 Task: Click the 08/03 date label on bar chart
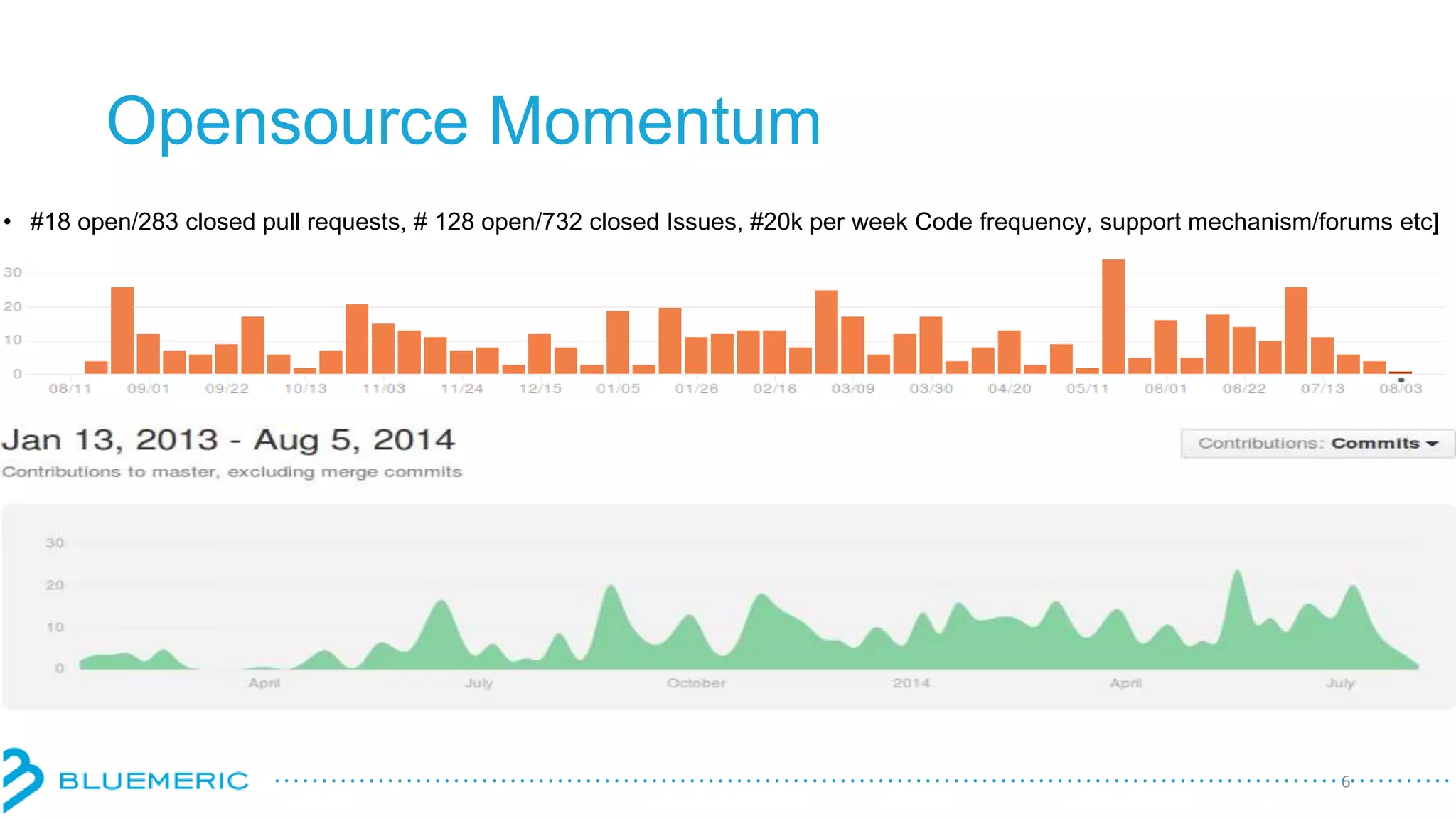click(x=1401, y=389)
